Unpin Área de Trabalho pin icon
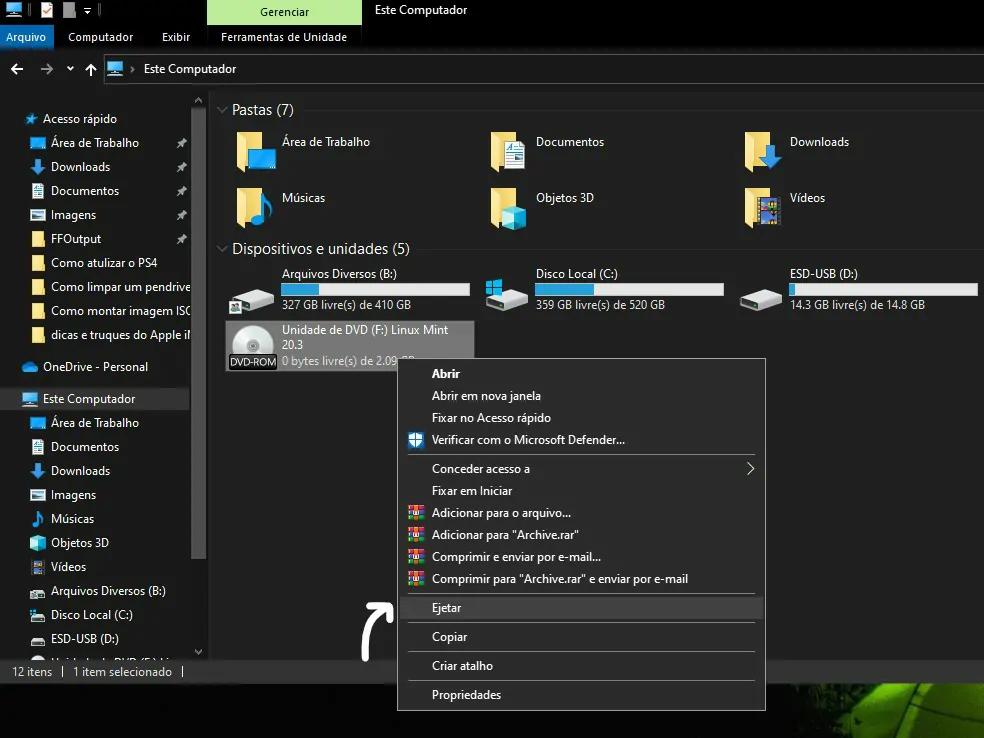This screenshot has width=984, height=738. (x=181, y=143)
